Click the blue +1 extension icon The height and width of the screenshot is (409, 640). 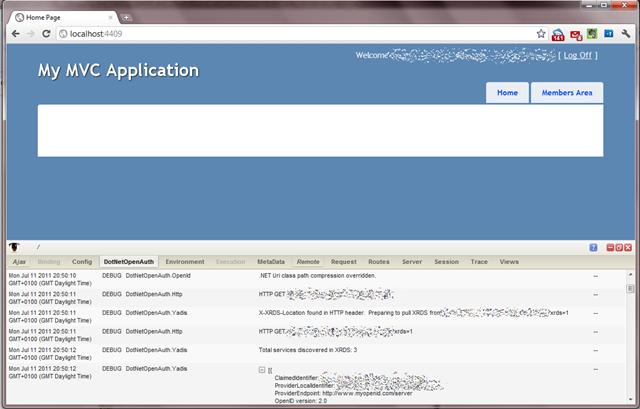tap(607, 33)
